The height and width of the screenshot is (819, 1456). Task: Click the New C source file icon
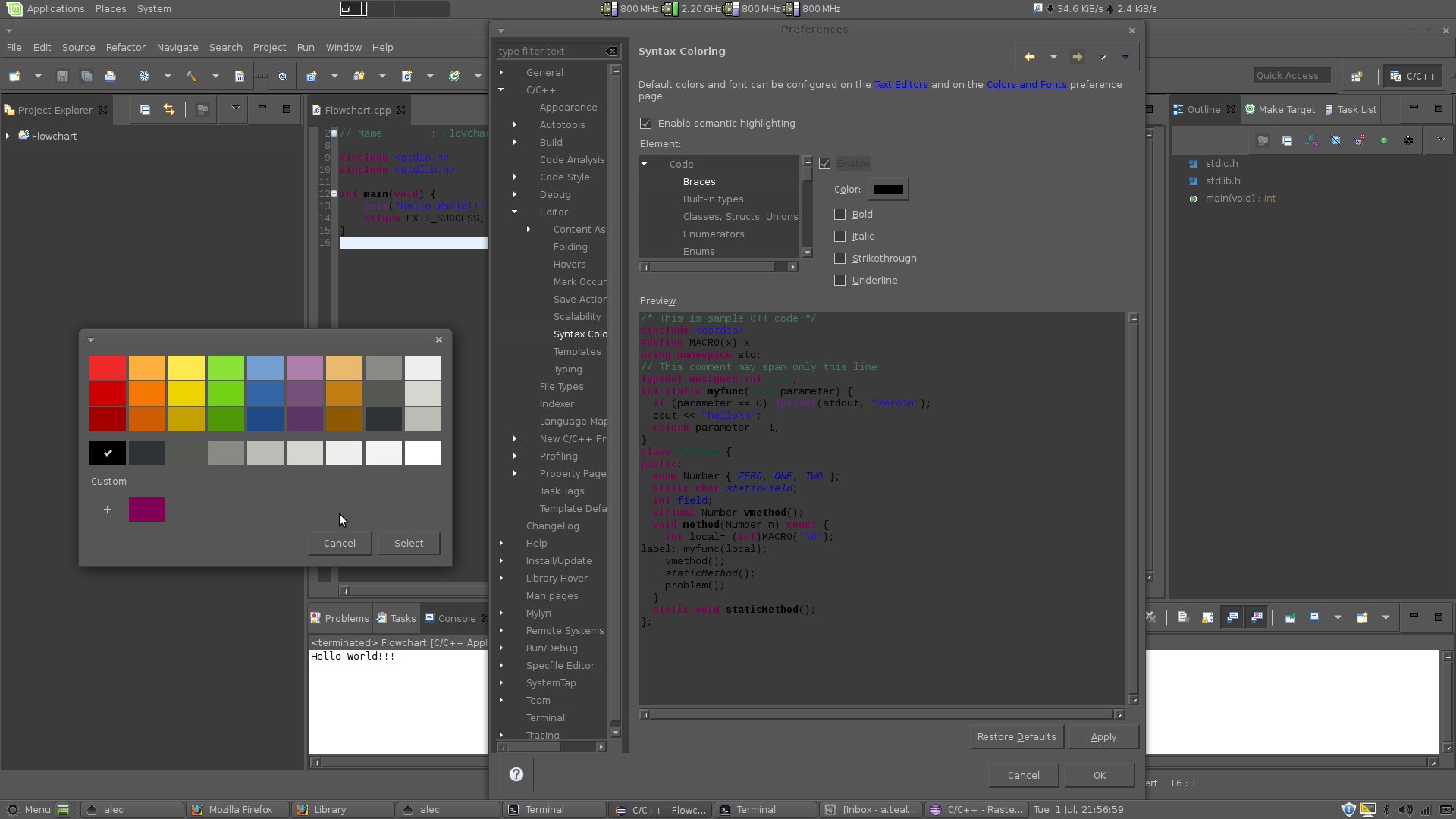click(x=406, y=76)
